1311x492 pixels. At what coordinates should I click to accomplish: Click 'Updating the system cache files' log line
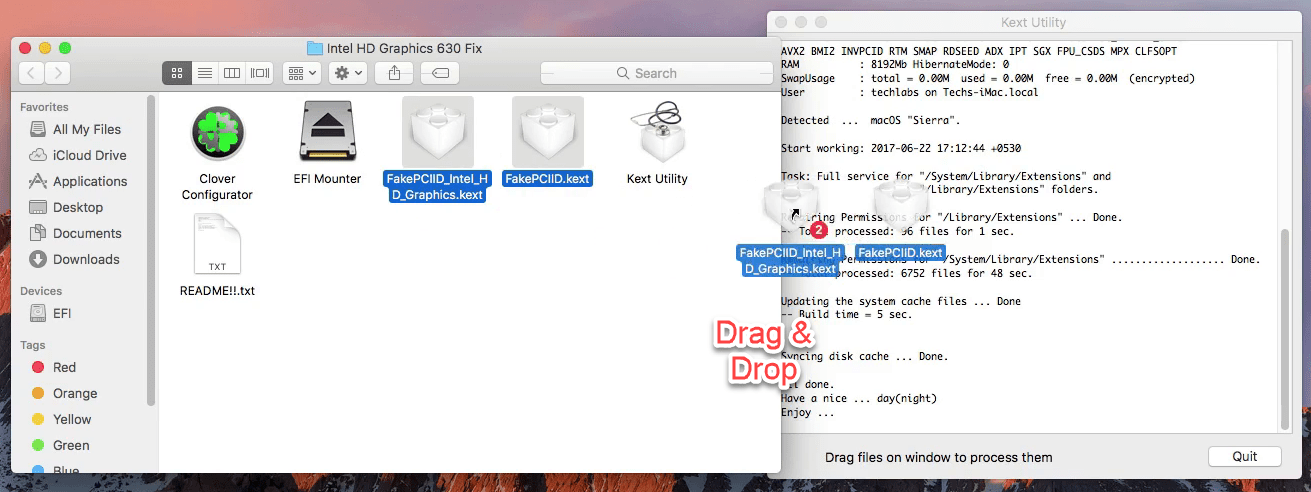tap(901, 301)
